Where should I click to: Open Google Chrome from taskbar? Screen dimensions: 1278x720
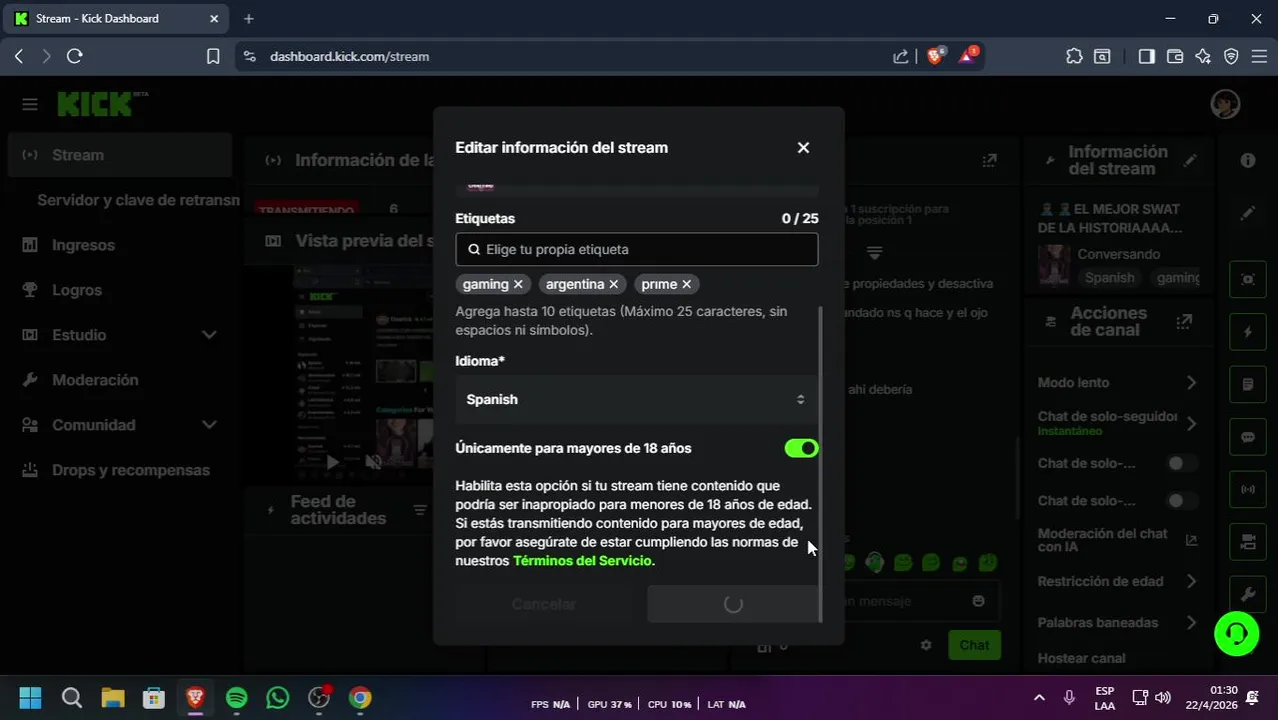(360, 698)
